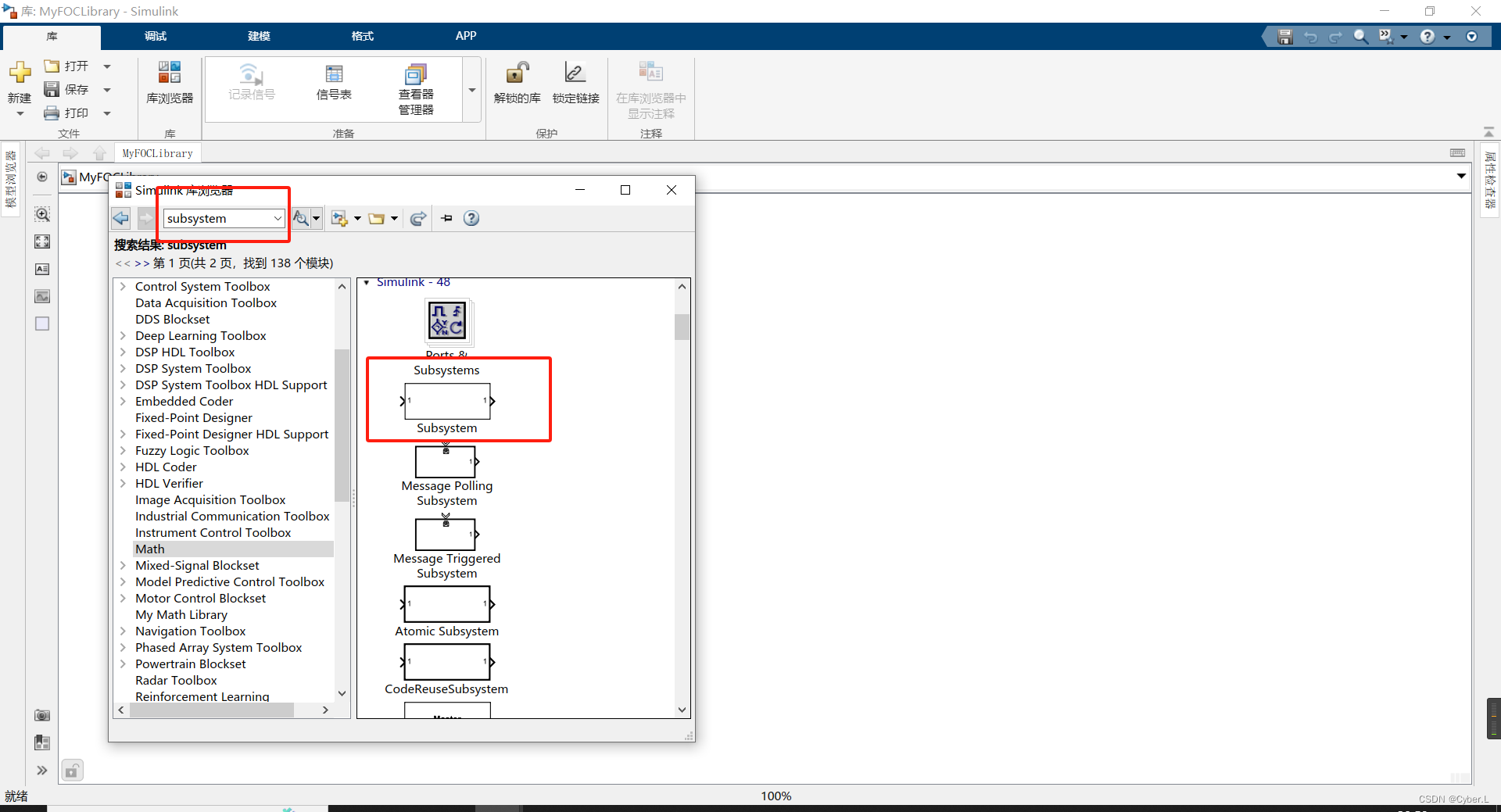This screenshot has height=812, width=1501.
Task: Open the 模型浏览器 side panel
Action: point(11,180)
